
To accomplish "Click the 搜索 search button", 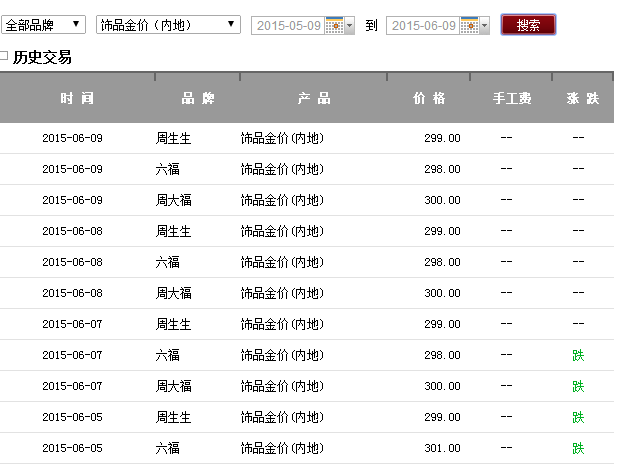I will tap(528, 25).
